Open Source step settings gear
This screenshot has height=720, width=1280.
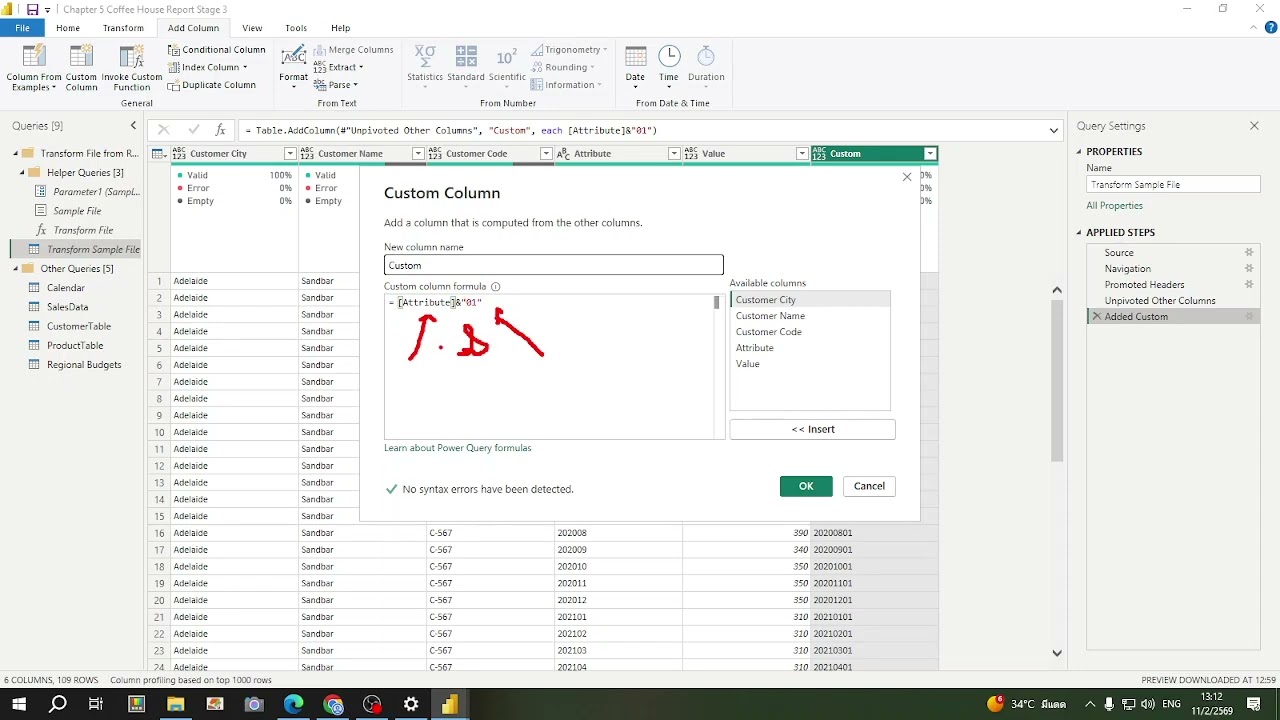tap(1249, 253)
